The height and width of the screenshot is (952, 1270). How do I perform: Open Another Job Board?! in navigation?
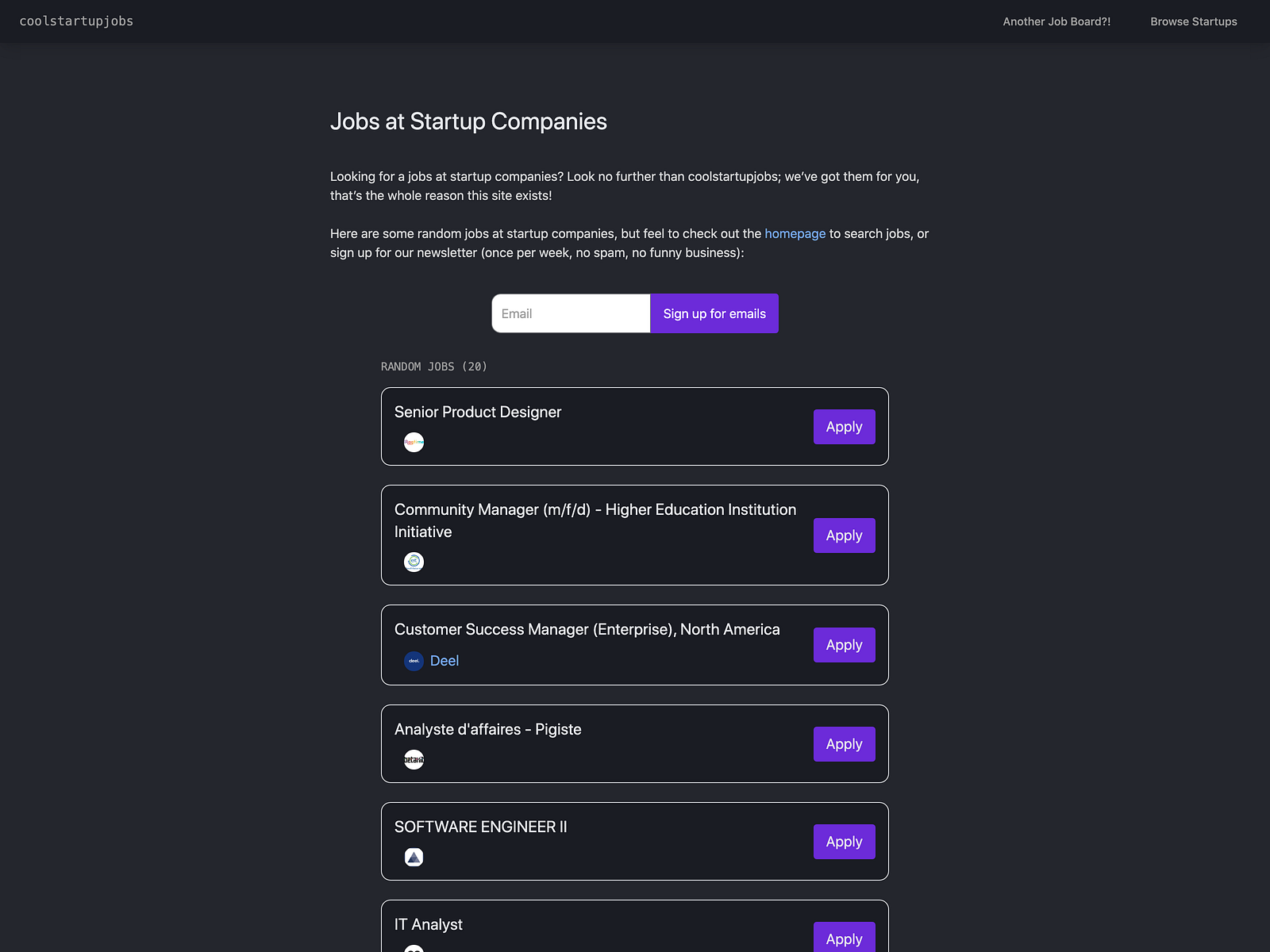(1056, 21)
